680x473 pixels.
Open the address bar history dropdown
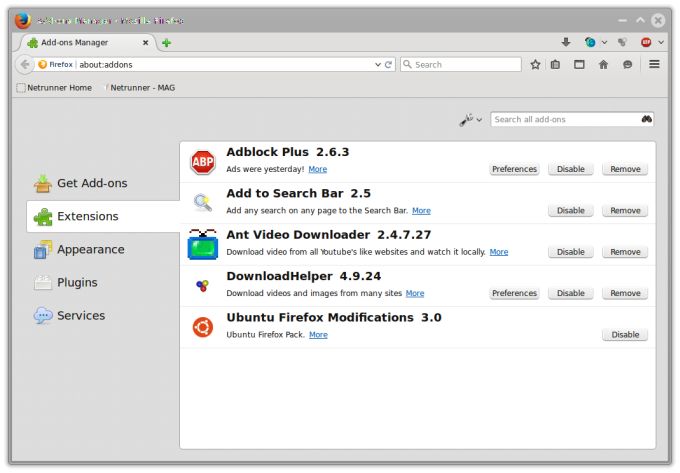pos(378,65)
